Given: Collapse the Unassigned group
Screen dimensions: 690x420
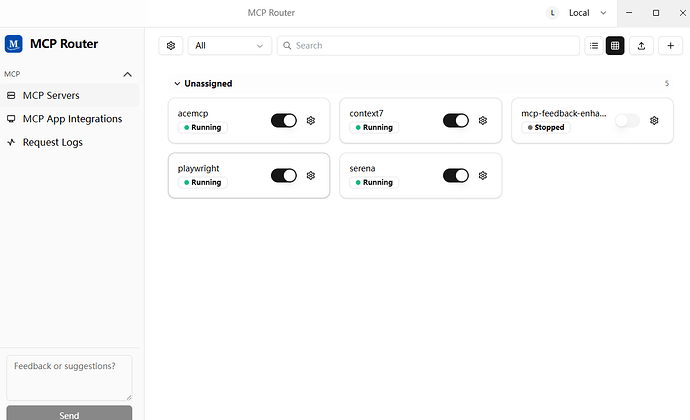Looking at the screenshot, I should tap(177, 84).
